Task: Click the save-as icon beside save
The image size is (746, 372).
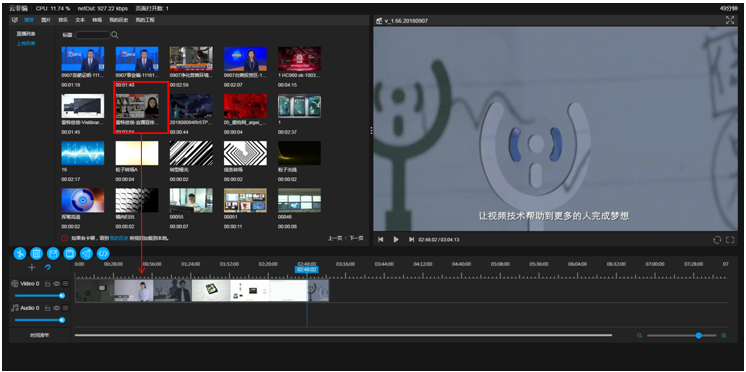Action: tap(69, 254)
